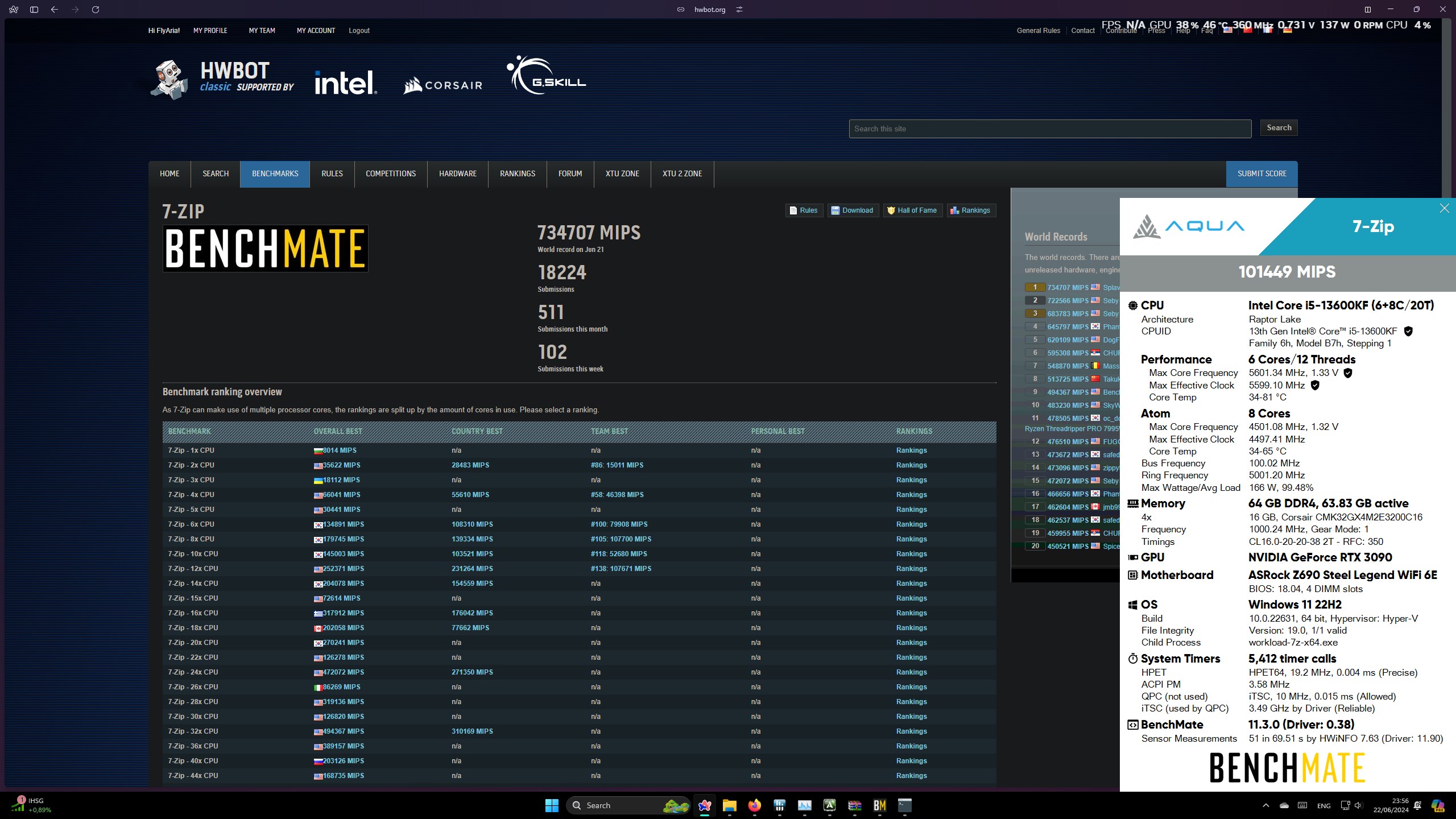The height and width of the screenshot is (819, 1456).
Task: Toggle the browser sidebar panel
Action: pyautogui.click(x=34, y=10)
